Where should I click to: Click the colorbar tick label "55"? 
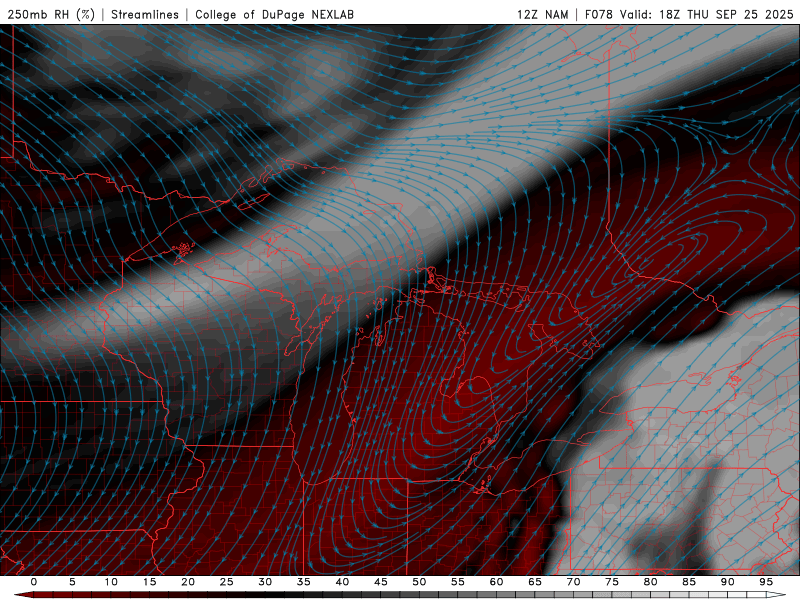click(458, 582)
